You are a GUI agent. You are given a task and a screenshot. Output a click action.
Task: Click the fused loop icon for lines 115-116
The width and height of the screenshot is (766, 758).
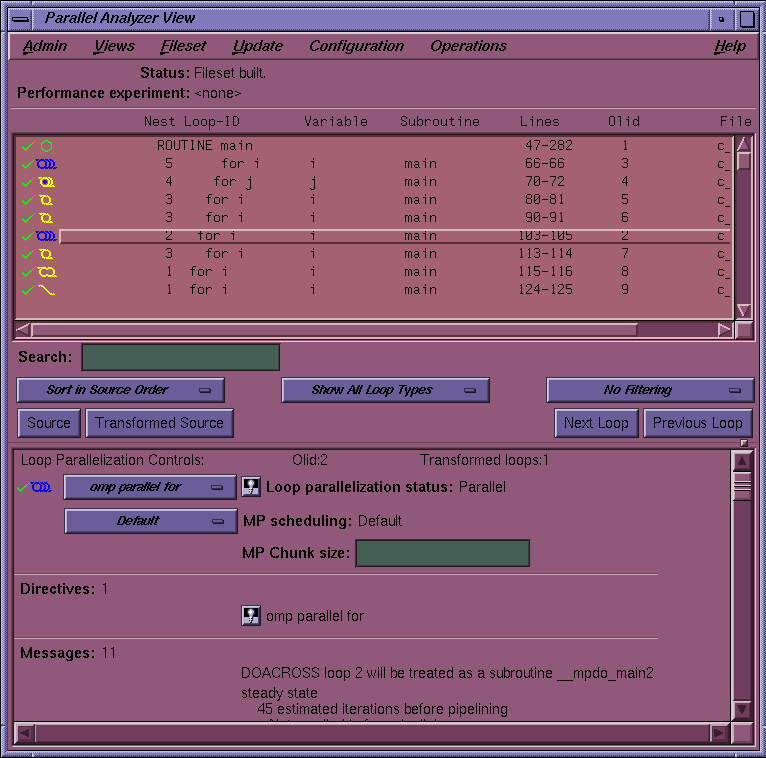pyautogui.click(x=47, y=272)
